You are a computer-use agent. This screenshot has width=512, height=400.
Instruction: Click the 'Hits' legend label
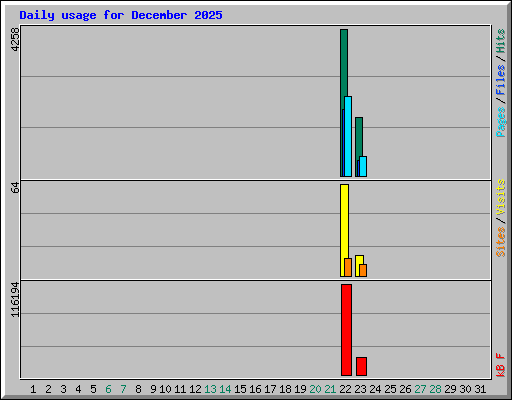pyautogui.click(x=501, y=41)
